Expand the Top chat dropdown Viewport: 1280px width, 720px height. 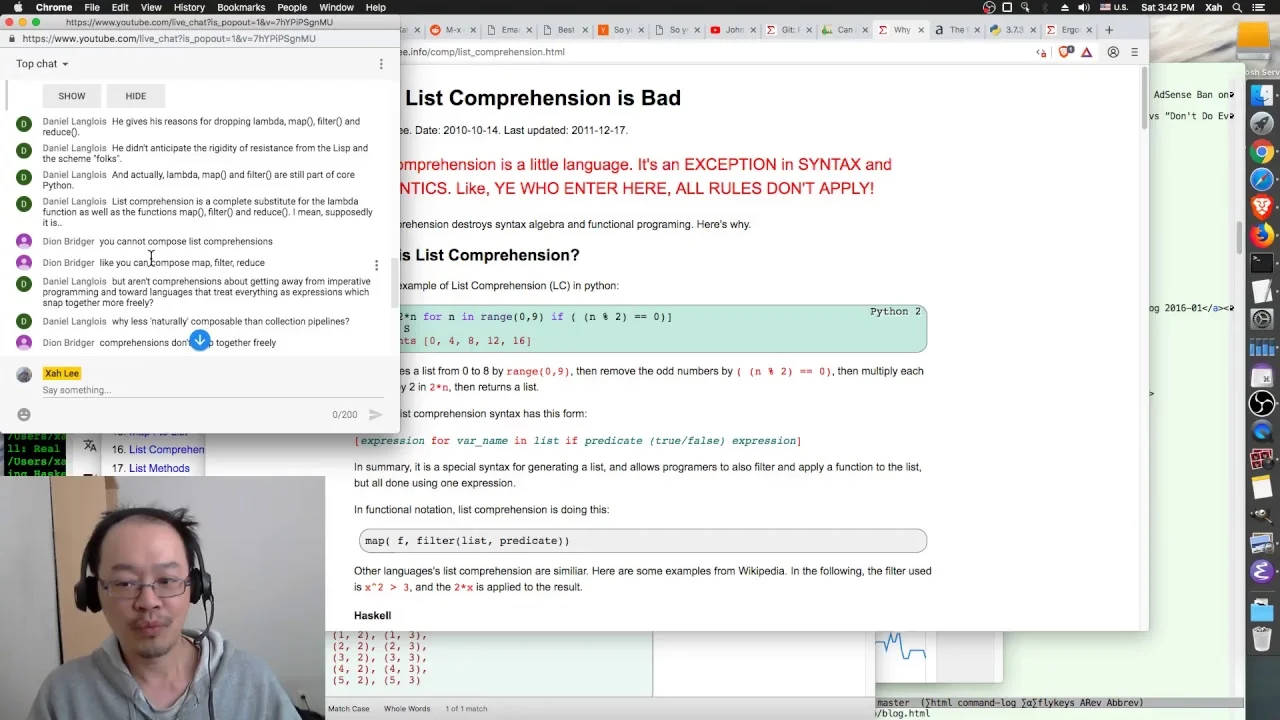(42, 64)
